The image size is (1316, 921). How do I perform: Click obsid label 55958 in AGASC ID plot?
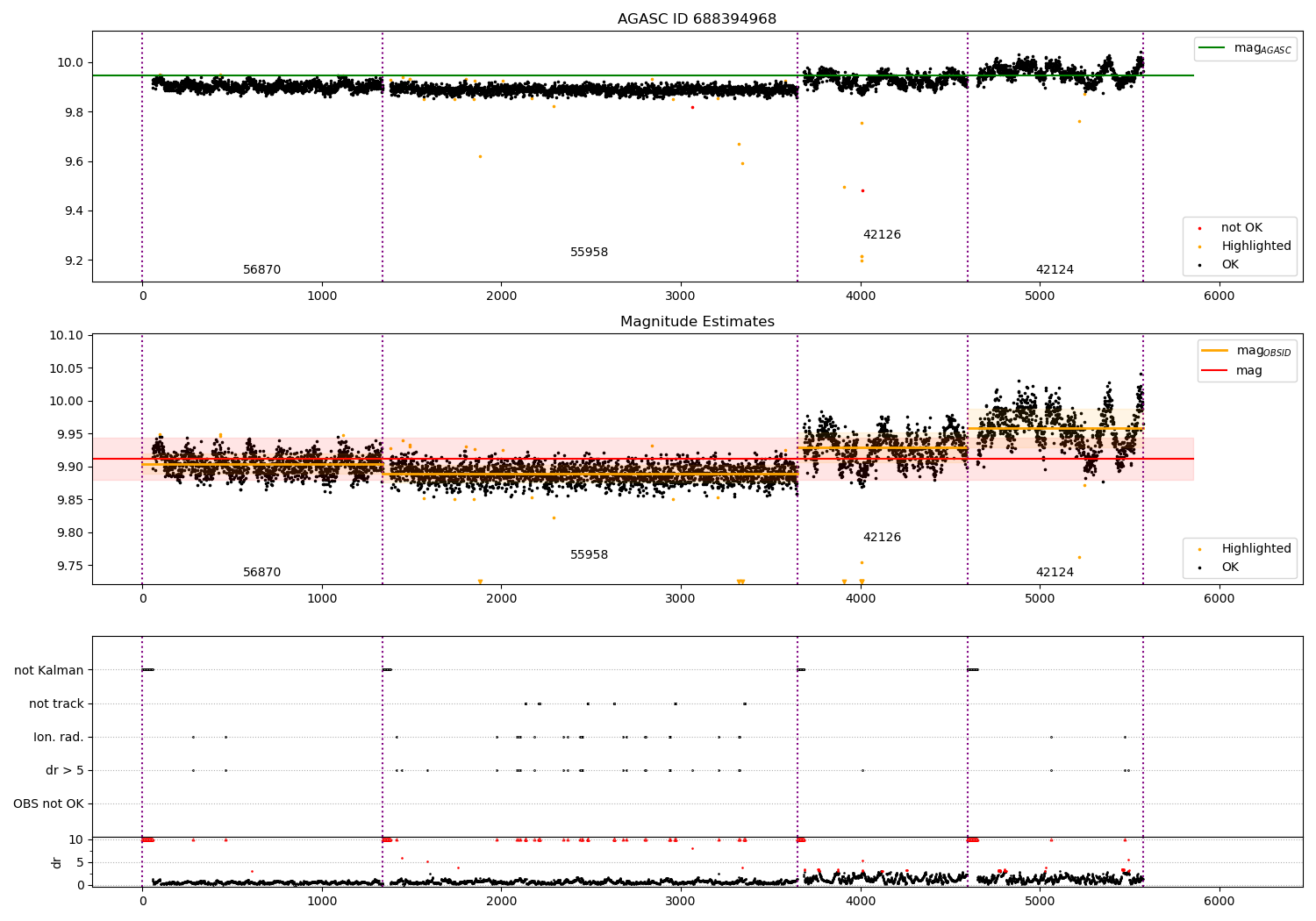(x=589, y=253)
